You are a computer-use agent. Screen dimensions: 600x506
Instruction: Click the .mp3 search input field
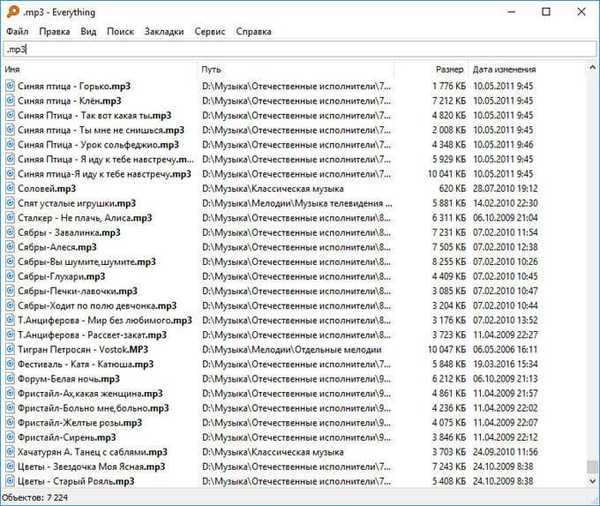298,49
